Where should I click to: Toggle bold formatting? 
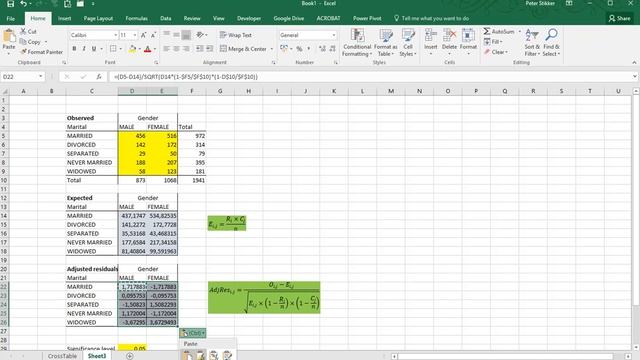[74, 49]
